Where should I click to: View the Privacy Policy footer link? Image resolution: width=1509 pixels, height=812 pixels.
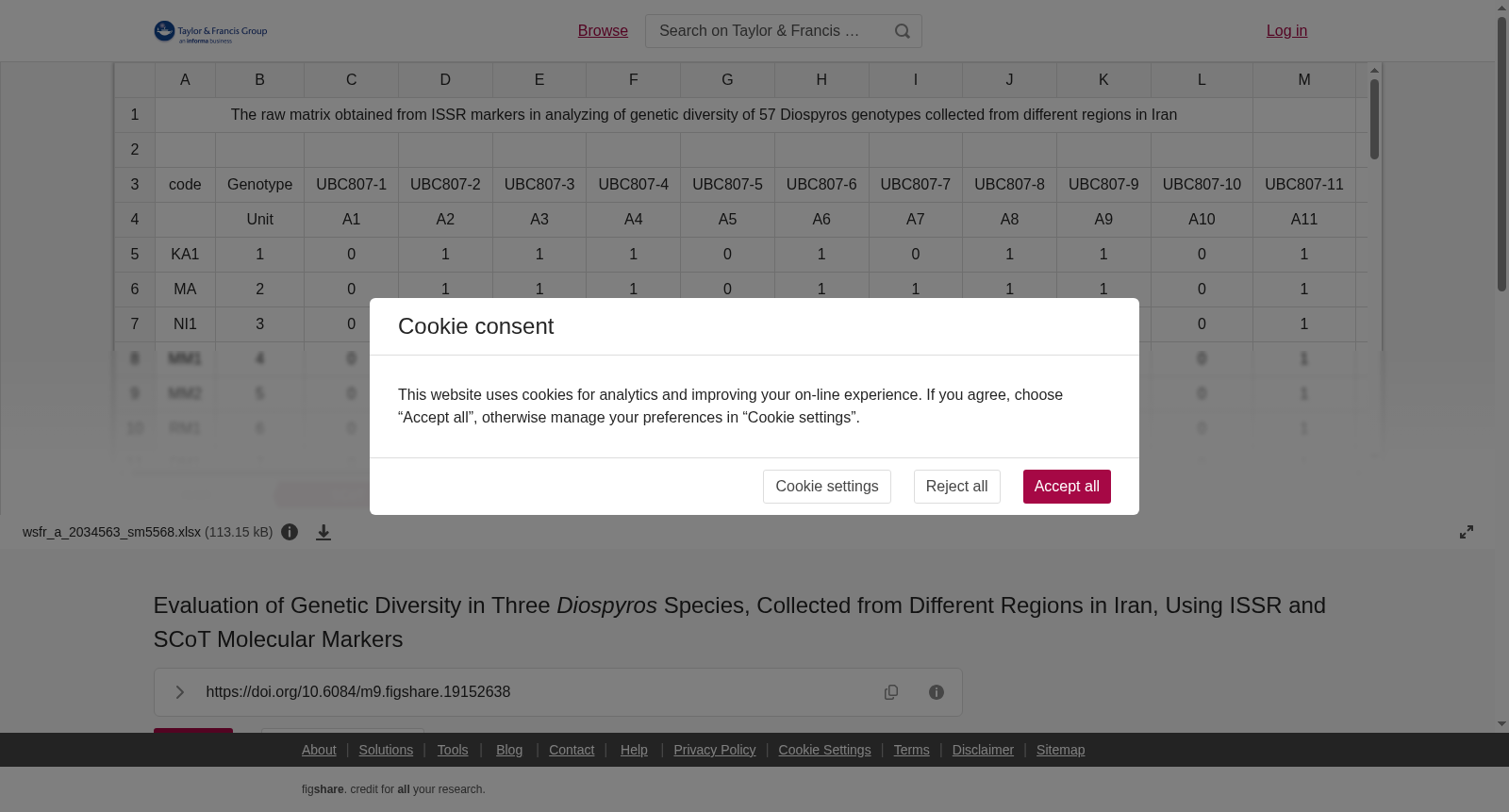point(715,750)
